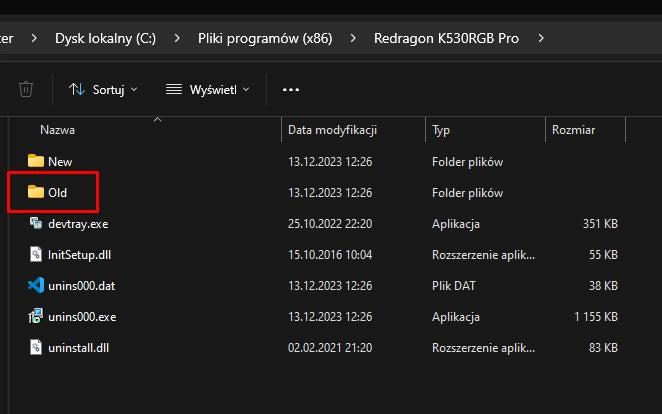This screenshot has width=662, height=414.
Task: Click the Sortuj up-down arrows icon
Action: pos(77,89)
